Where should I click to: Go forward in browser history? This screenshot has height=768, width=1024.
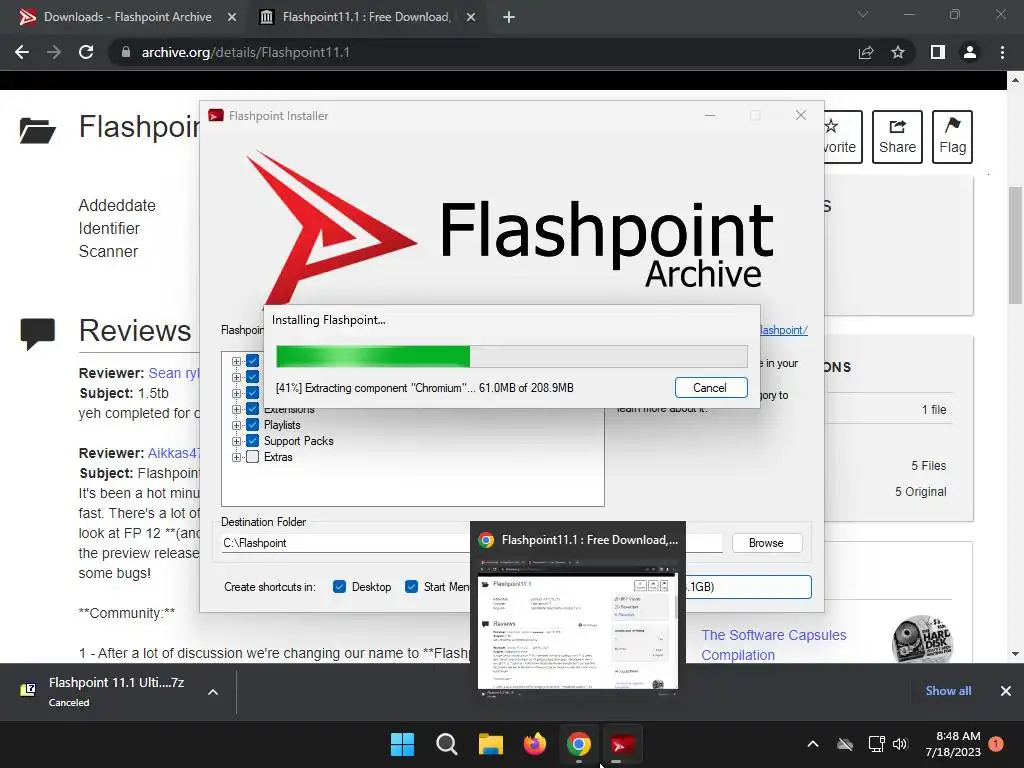[x=54, y=52]
